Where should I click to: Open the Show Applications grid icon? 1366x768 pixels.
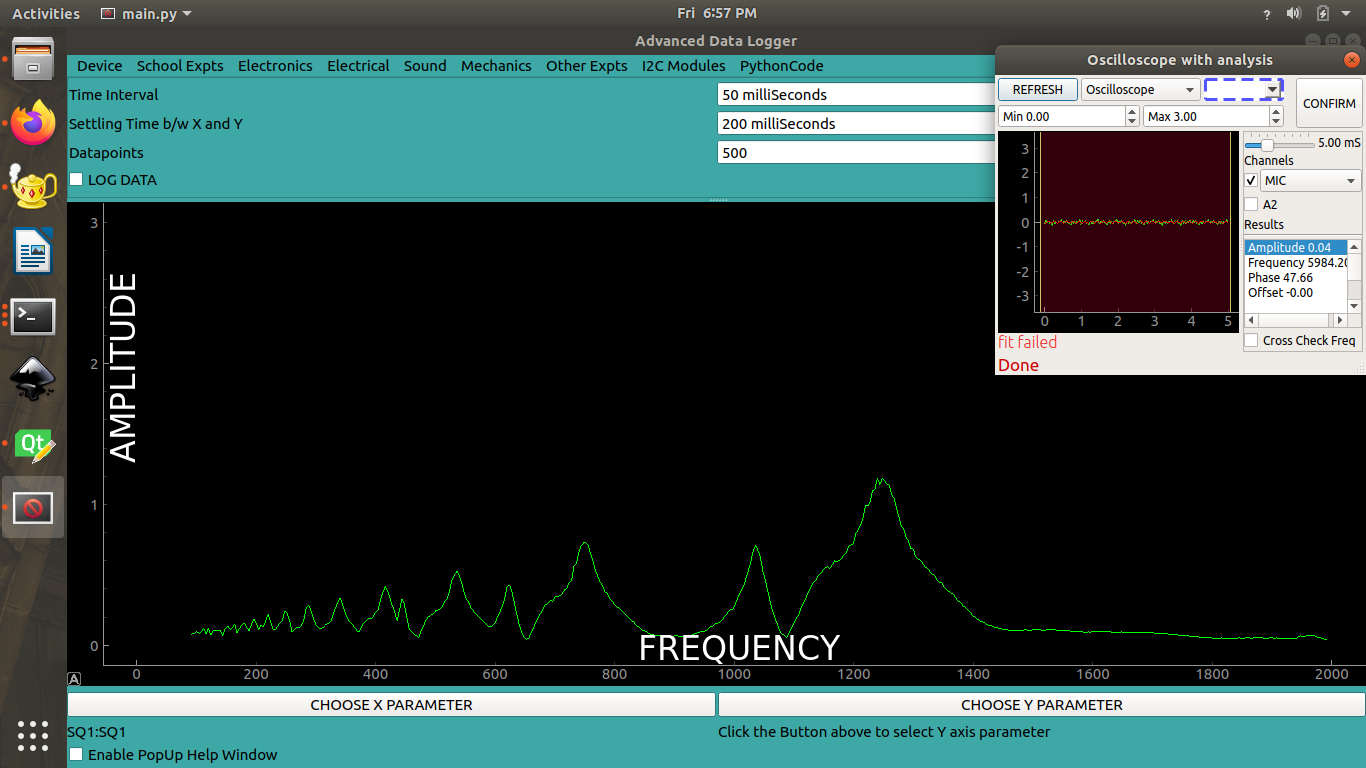coord(33,736)
